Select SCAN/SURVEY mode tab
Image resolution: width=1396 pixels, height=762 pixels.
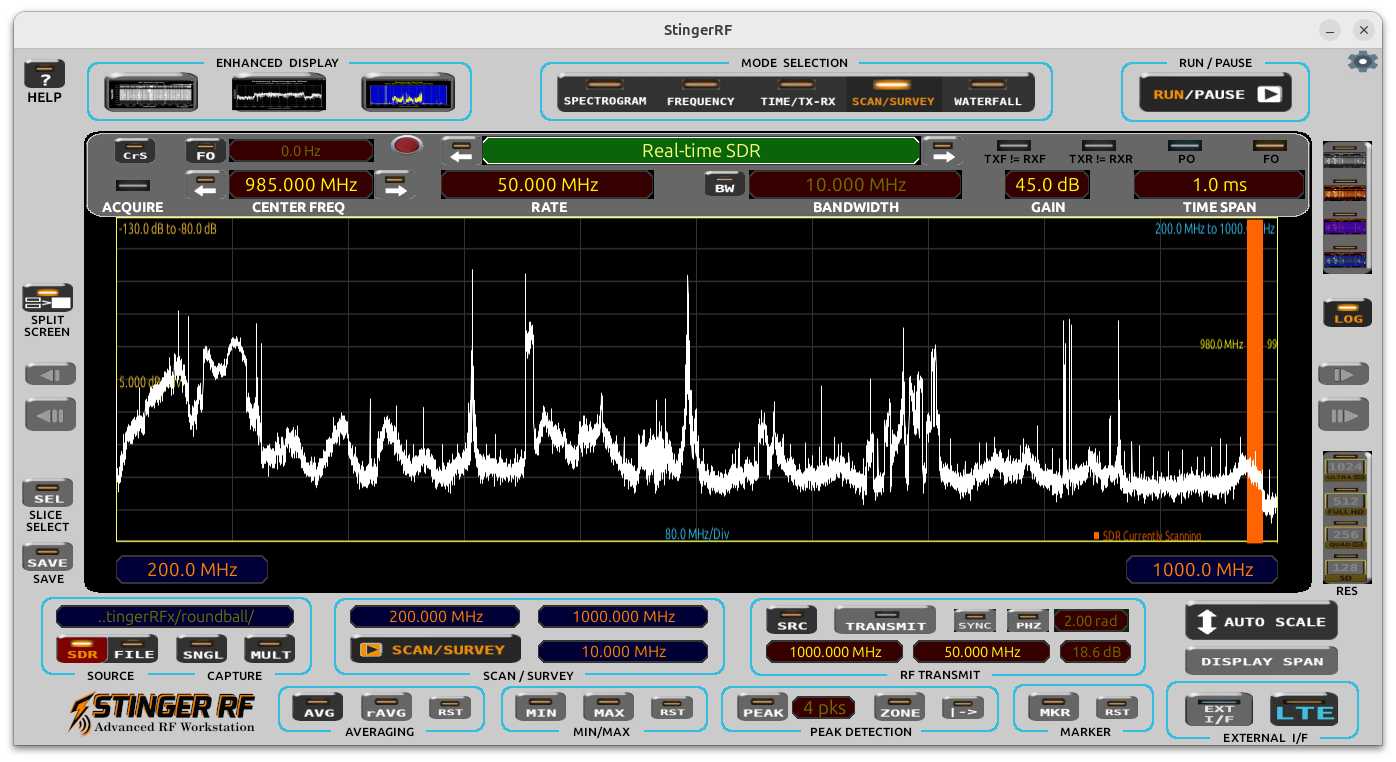893,94
